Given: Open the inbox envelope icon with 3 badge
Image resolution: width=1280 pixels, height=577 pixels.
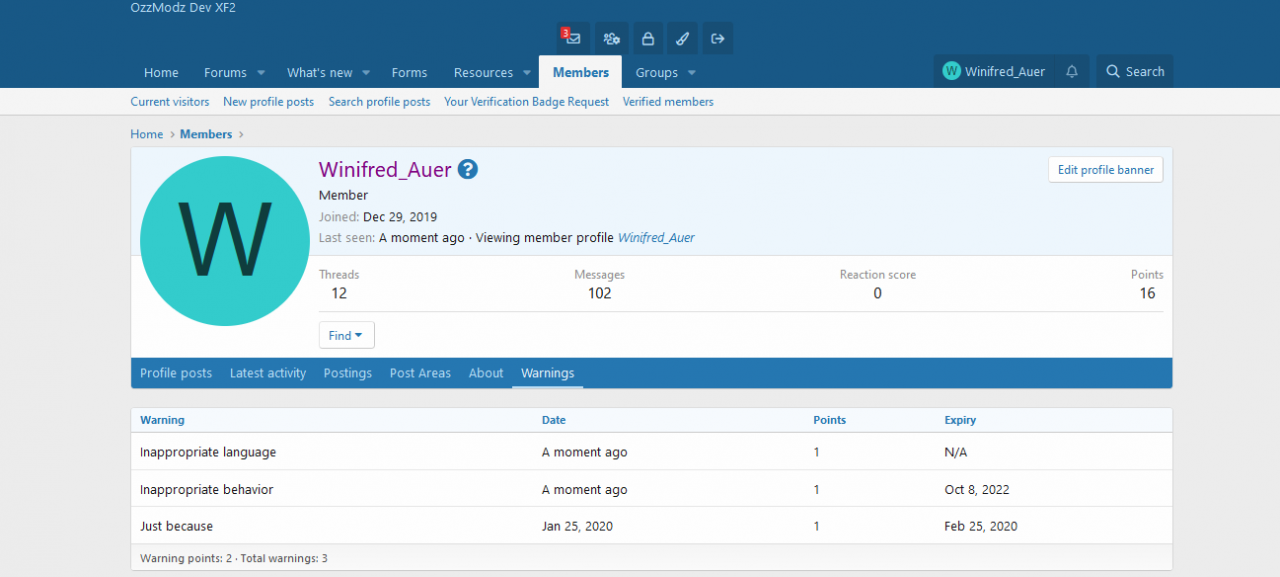Looking at the screenshot, I should click(572, 39).
